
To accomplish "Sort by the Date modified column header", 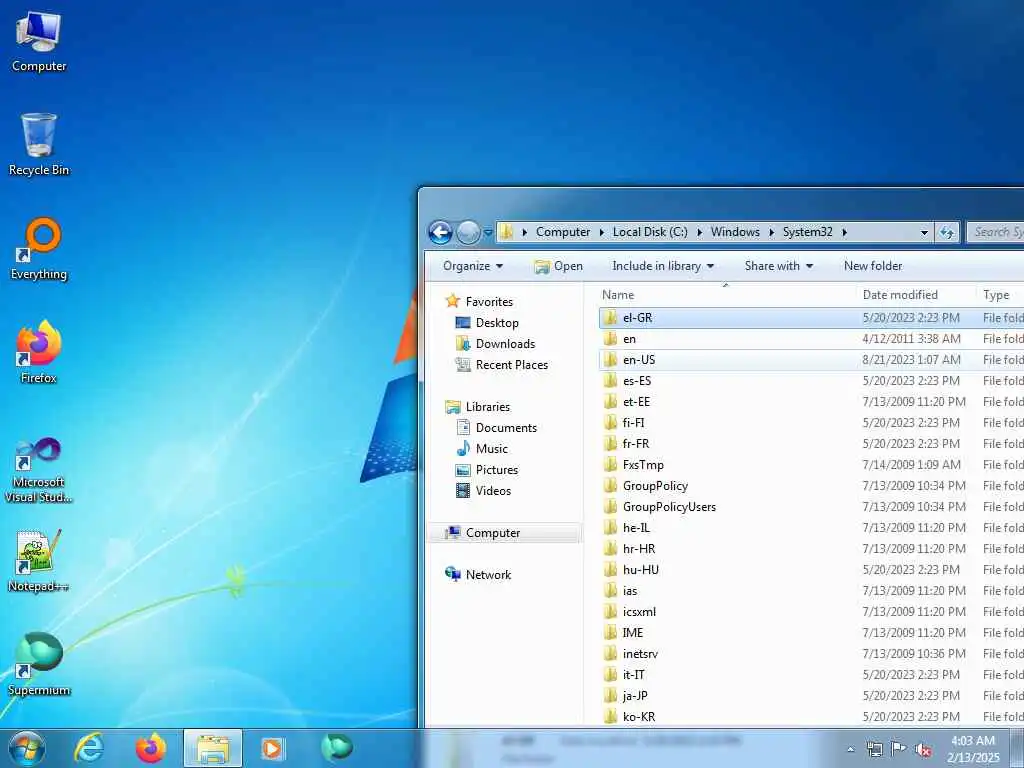I will (916, 295).
